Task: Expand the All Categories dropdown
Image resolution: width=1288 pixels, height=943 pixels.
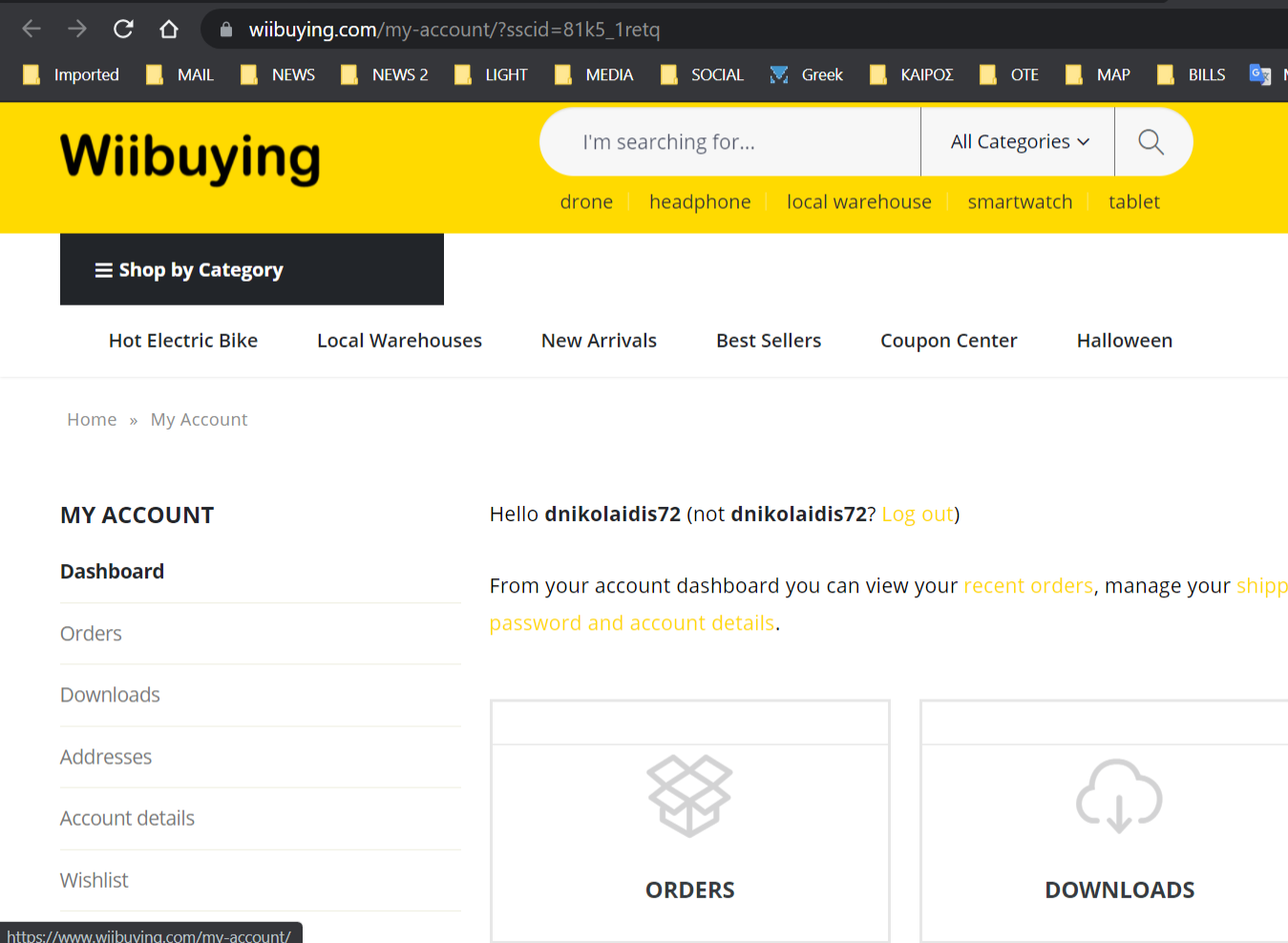Action: tap(1019, 141)
